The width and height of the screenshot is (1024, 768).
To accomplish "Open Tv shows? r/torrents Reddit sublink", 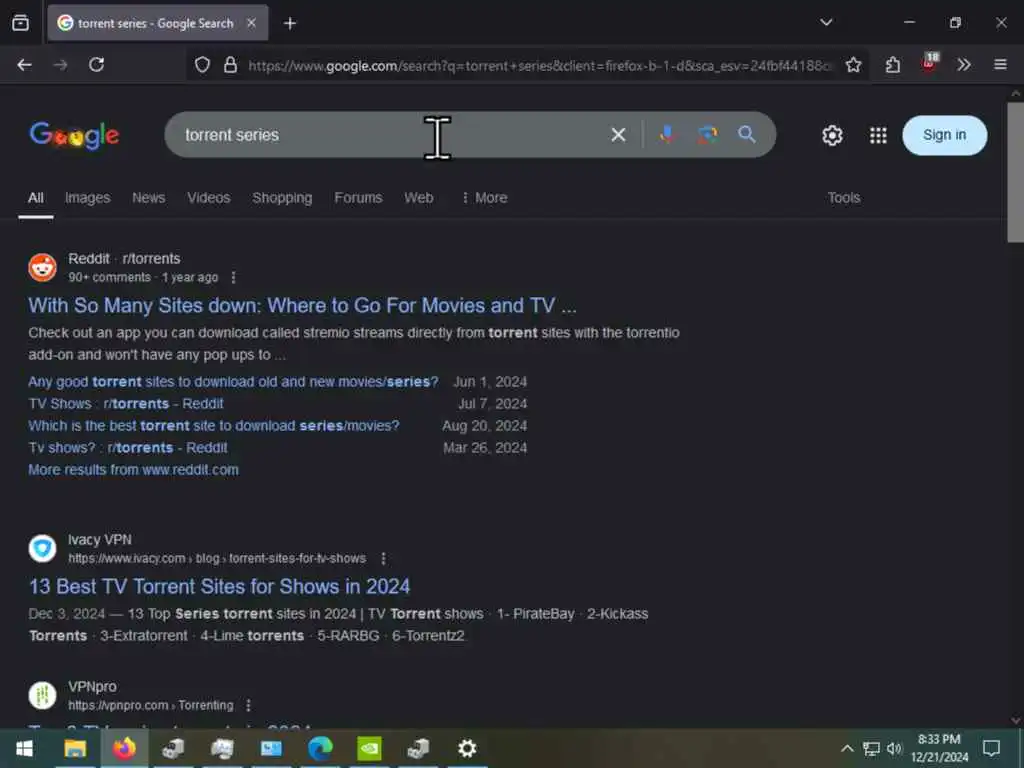I will pos(128,448).
